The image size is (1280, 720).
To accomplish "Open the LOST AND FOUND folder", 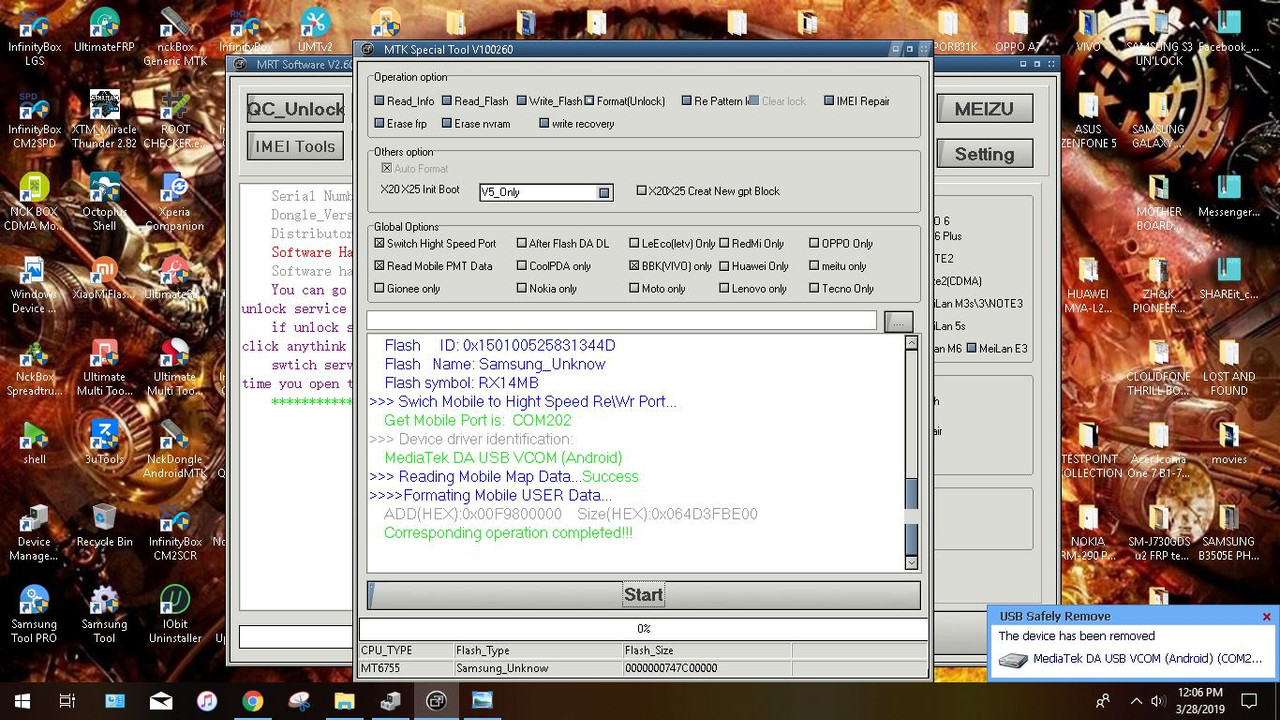I will [1229, 368].
